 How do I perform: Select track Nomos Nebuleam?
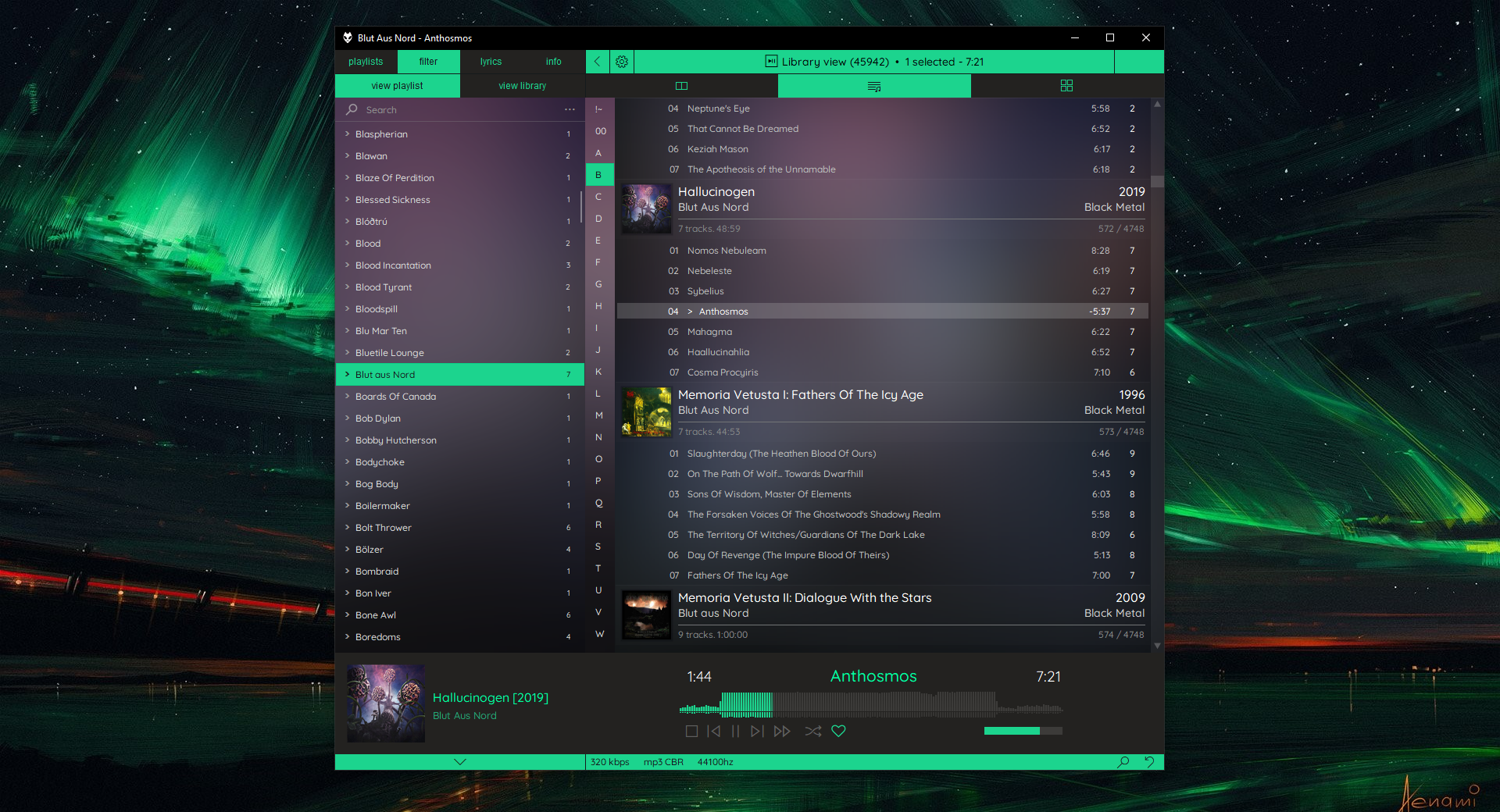click(883, 251)
